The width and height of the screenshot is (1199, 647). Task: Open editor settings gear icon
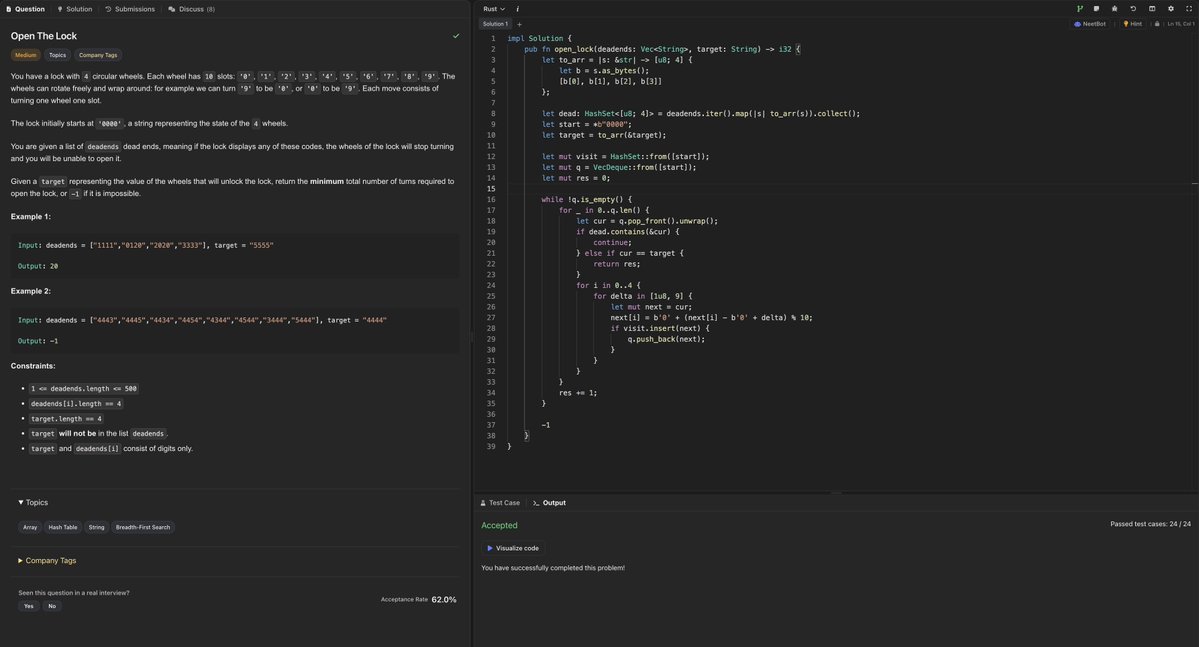(1171, 9)
